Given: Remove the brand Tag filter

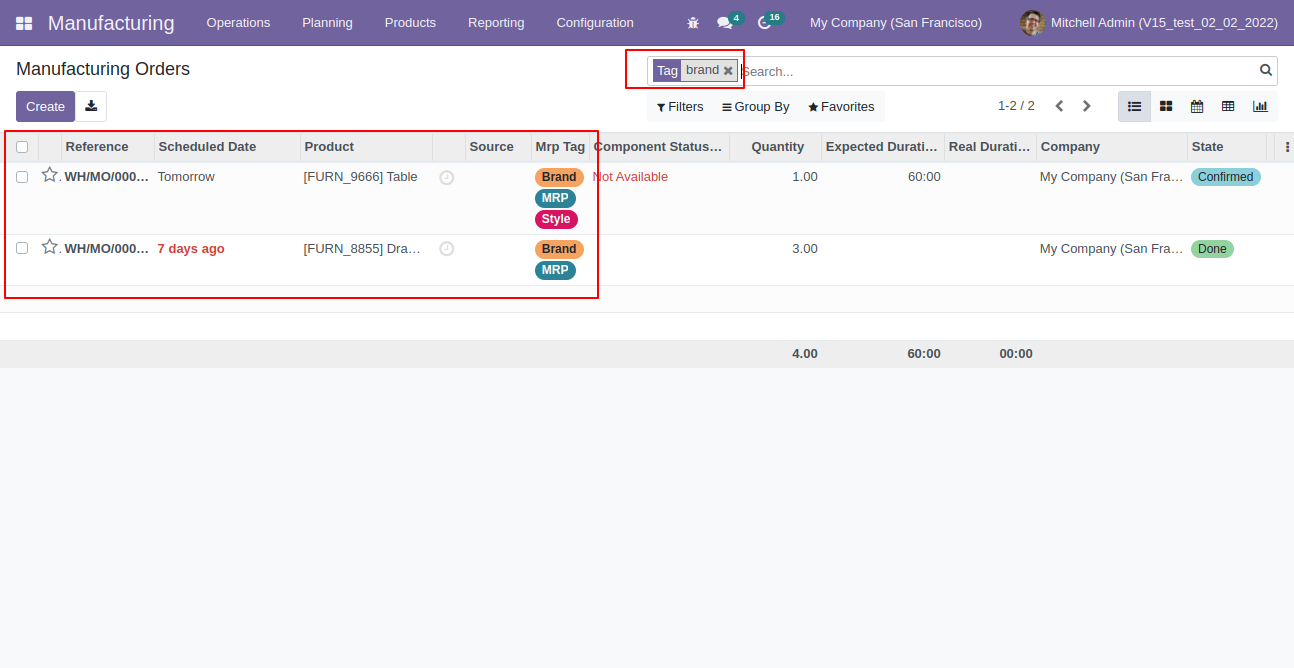Looking at the screenshot, I should point(728,71).
